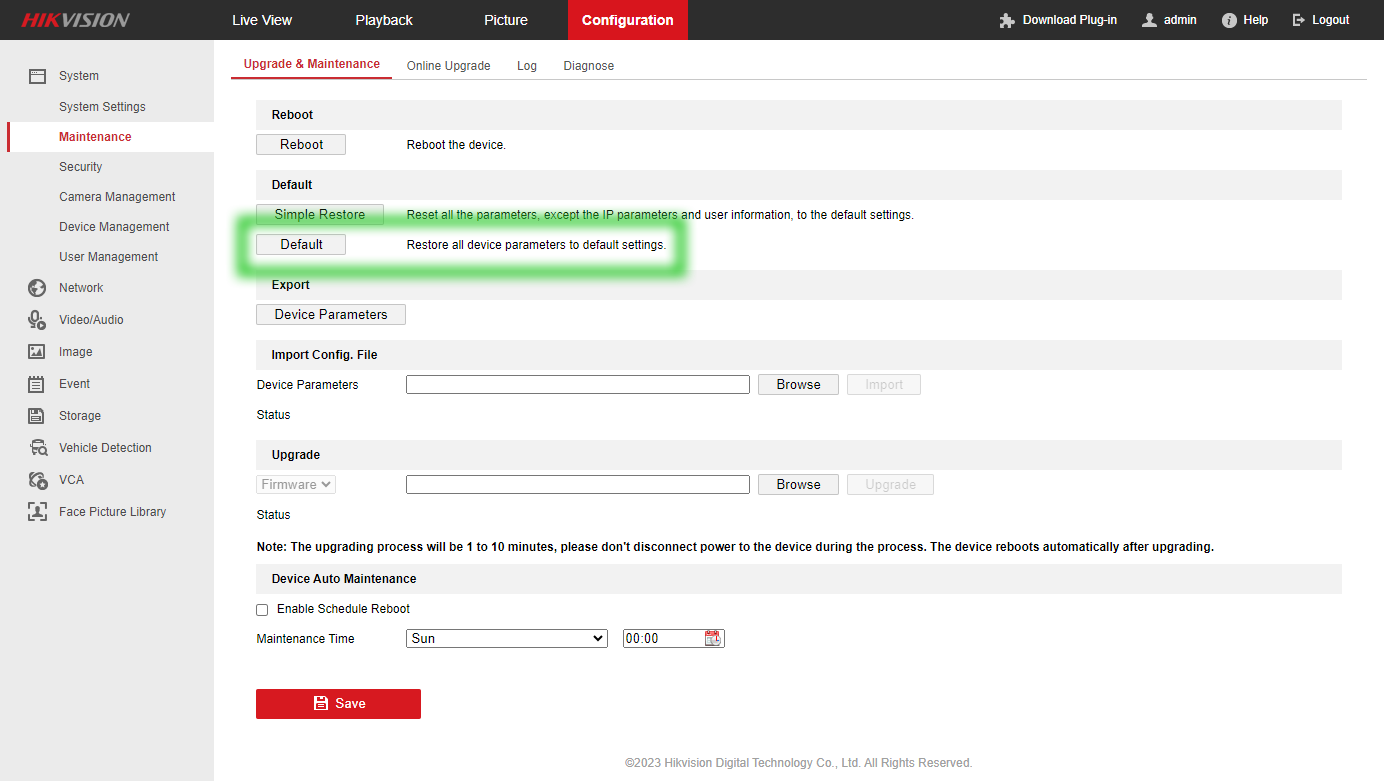Screen dimensions: 1384x781
Task: Open the Firmware upgrade type dropdown
Action: pos(296,484)
